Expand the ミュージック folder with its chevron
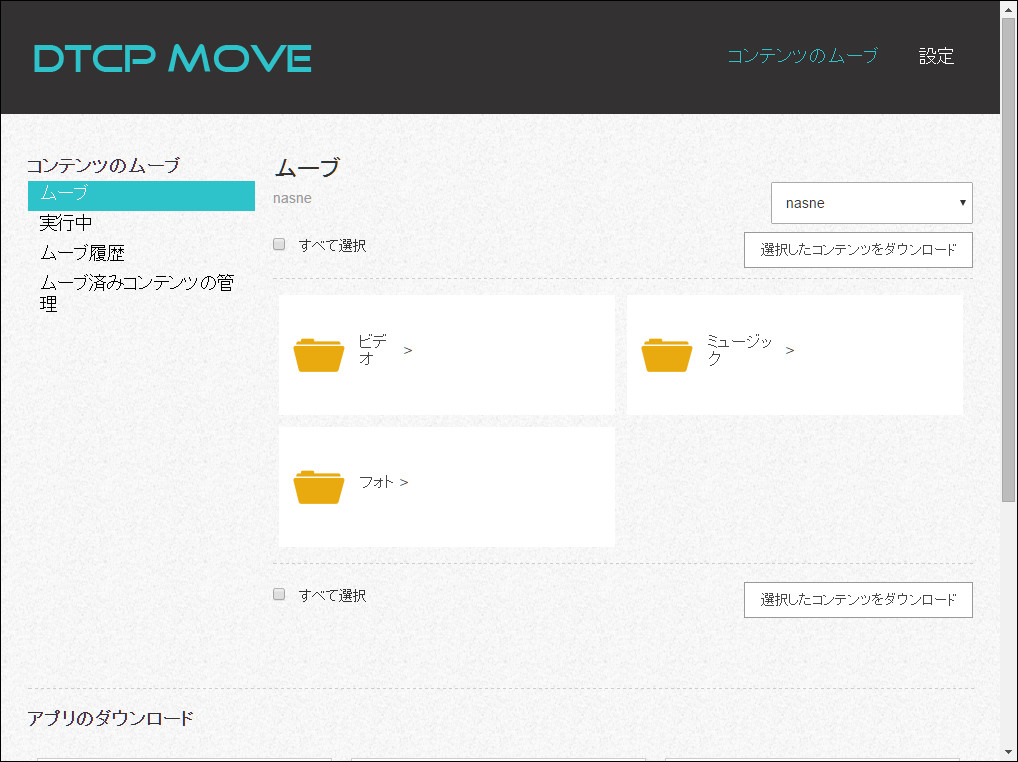 click(x=790, y=352)
